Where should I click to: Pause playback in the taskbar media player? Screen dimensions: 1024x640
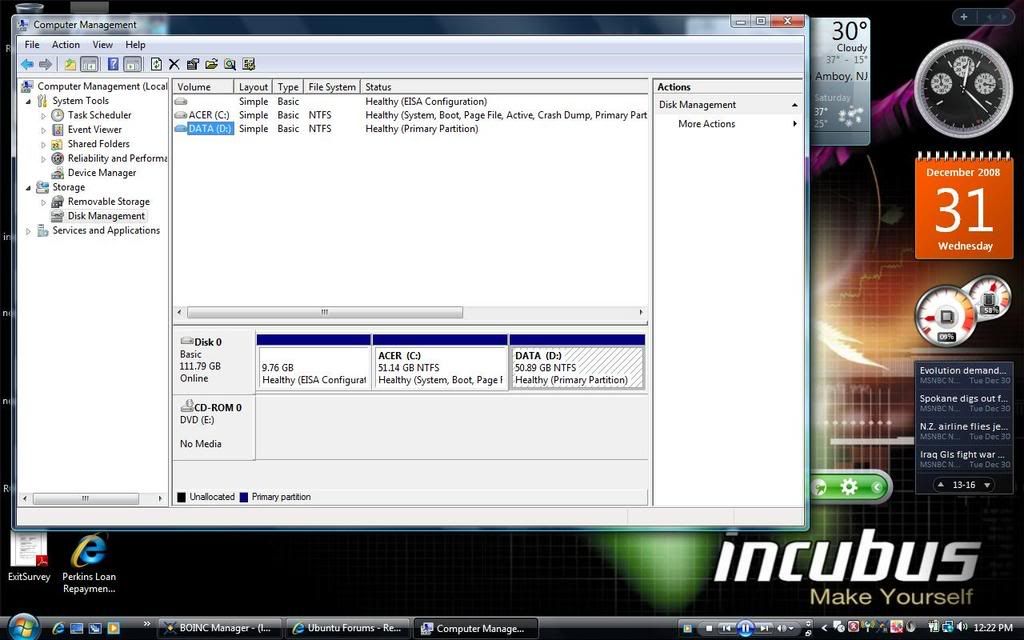point(745,628)
